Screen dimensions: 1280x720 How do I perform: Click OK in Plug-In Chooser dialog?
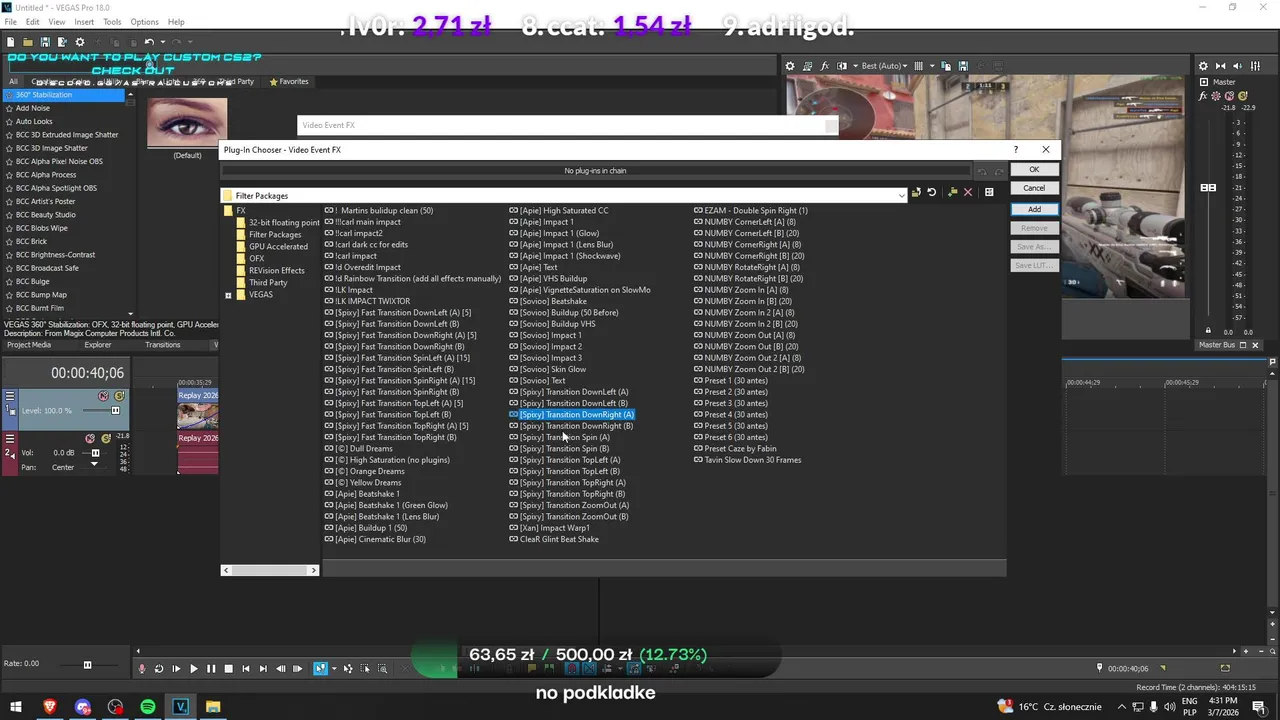(x=1034, y=169)
